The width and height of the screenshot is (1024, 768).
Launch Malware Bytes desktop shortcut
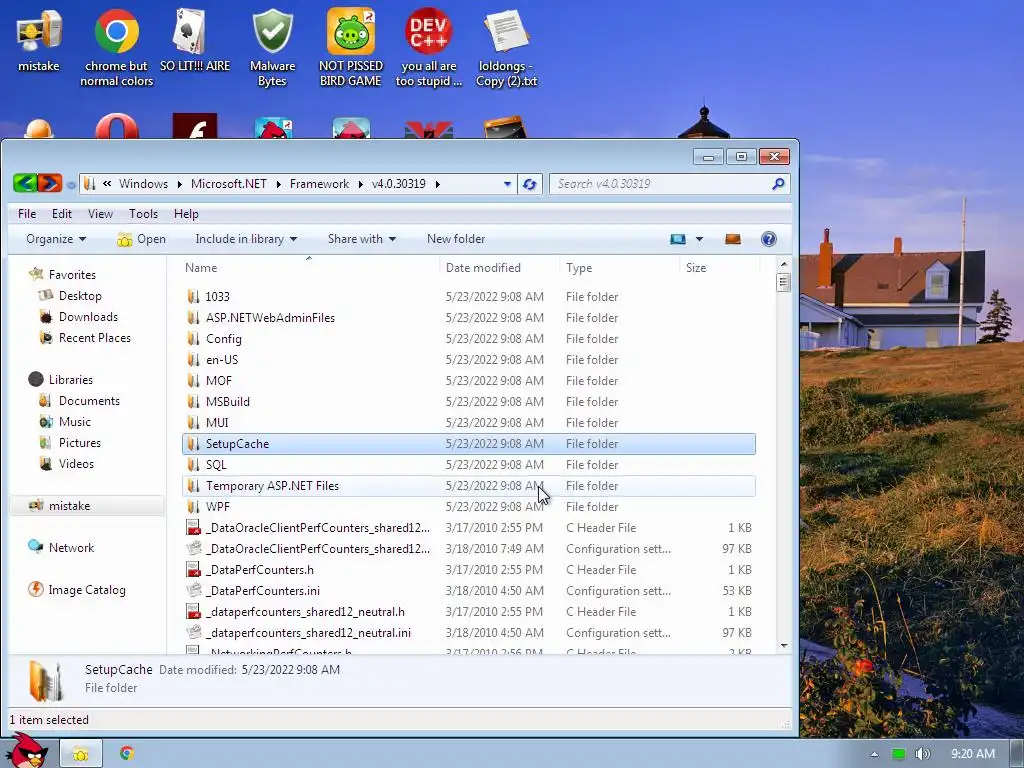272,47
